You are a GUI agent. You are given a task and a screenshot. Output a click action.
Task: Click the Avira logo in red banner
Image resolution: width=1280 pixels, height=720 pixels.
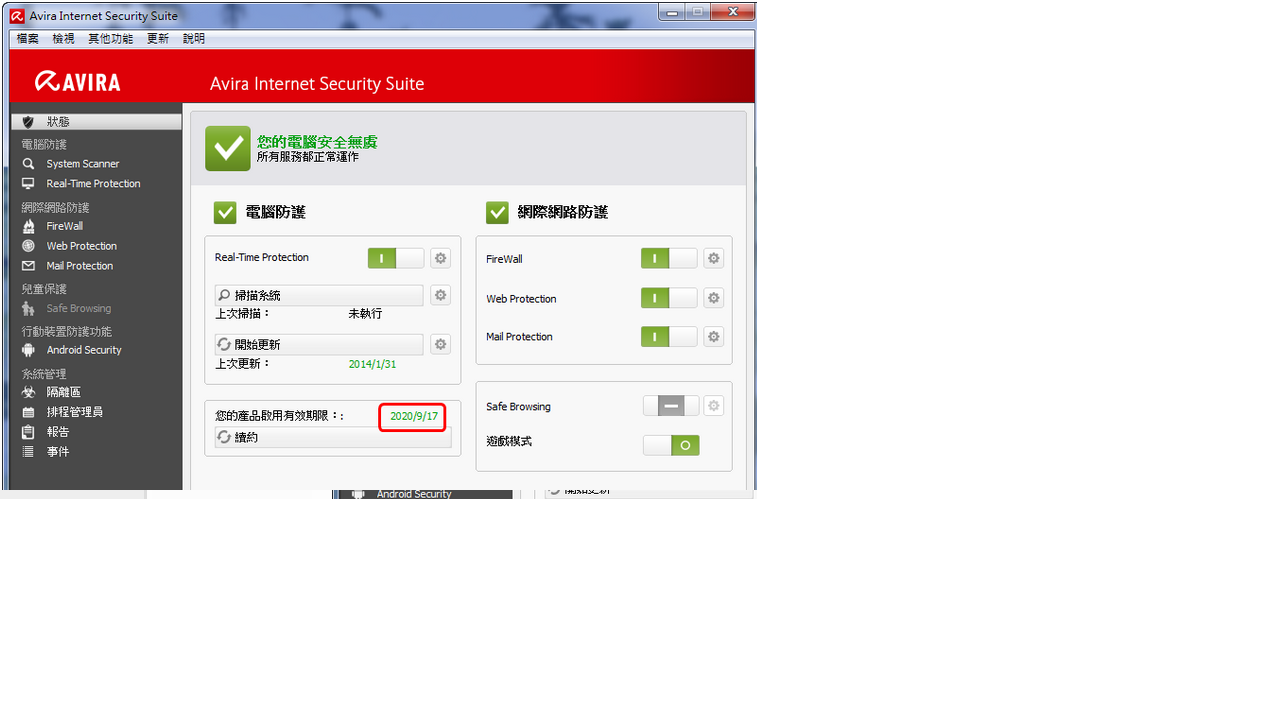click(78, 81)
